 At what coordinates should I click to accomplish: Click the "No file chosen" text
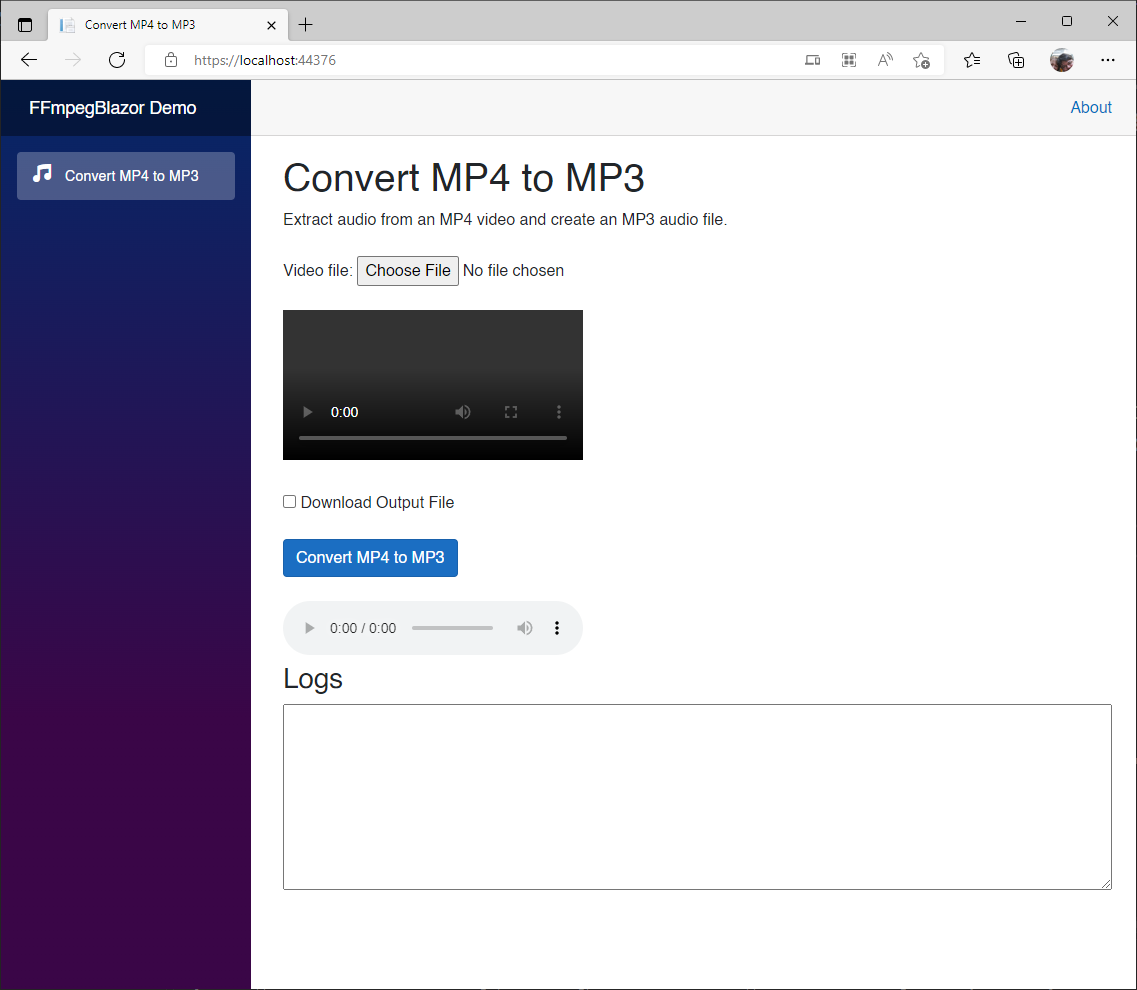coord(513,271)
